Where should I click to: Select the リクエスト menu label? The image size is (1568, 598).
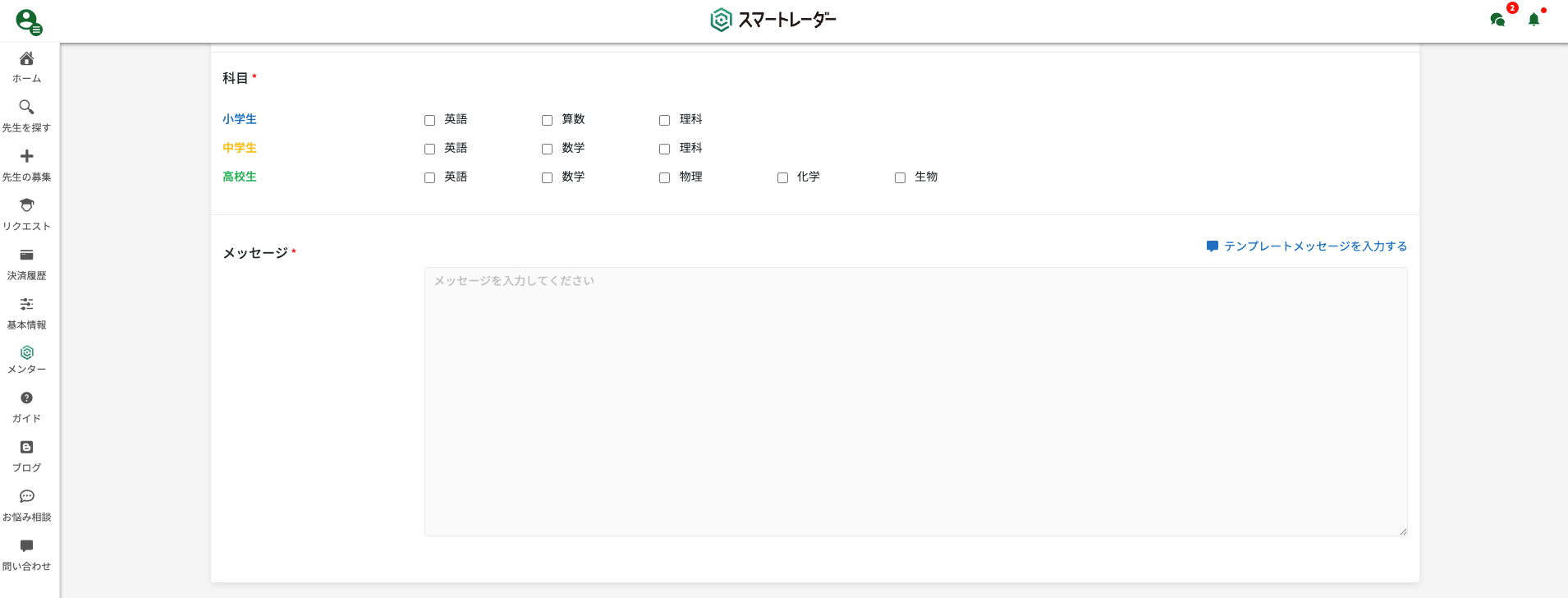26,227
